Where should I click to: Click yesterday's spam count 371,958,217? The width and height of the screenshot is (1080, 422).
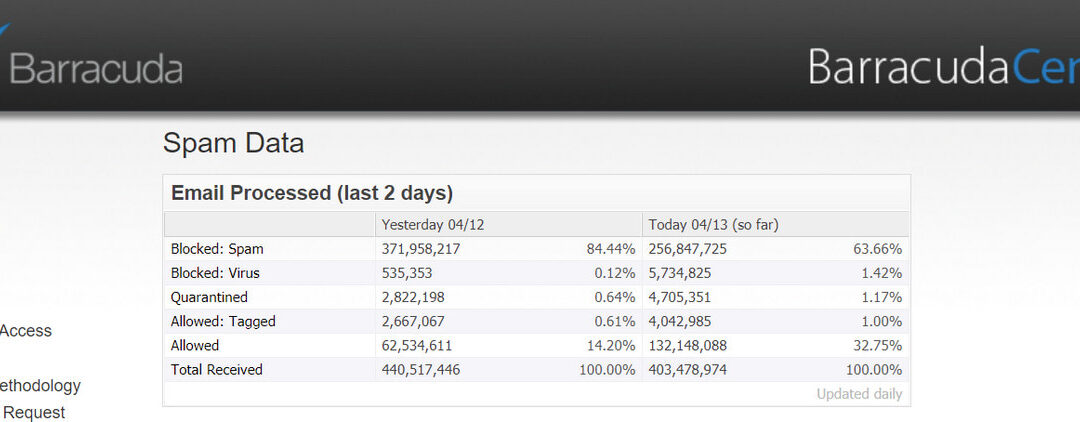click(x=420, y=249)
